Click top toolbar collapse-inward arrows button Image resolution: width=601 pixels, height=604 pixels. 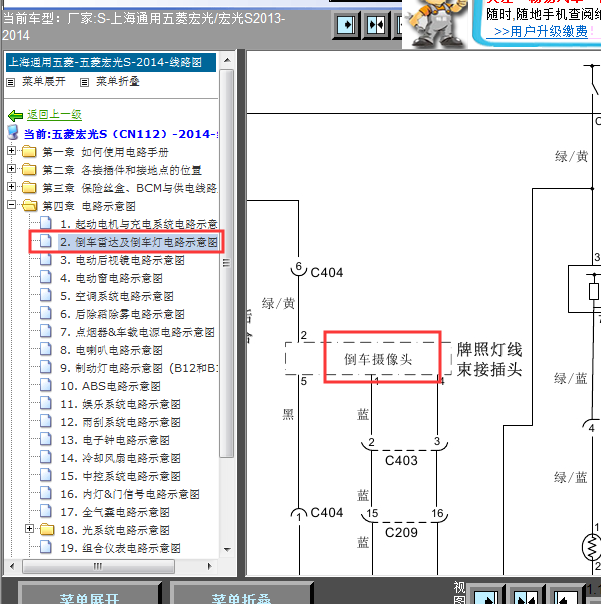point(376,25)
